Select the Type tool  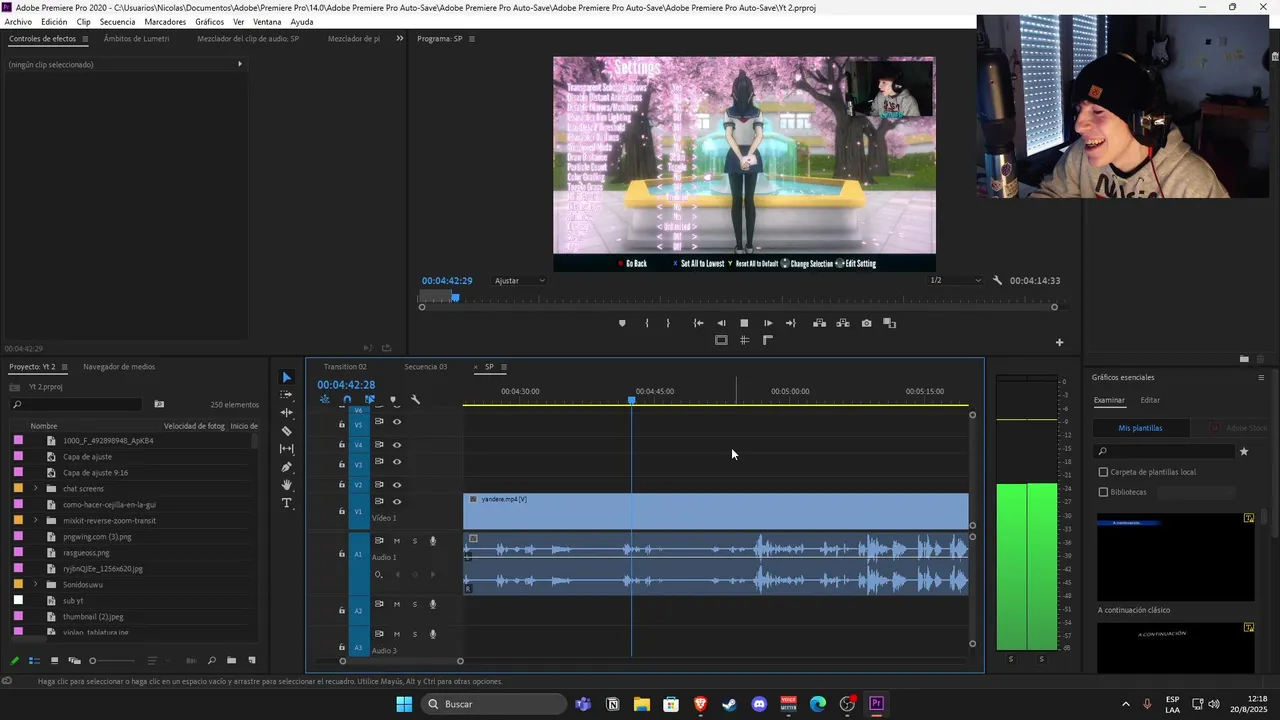287,503
